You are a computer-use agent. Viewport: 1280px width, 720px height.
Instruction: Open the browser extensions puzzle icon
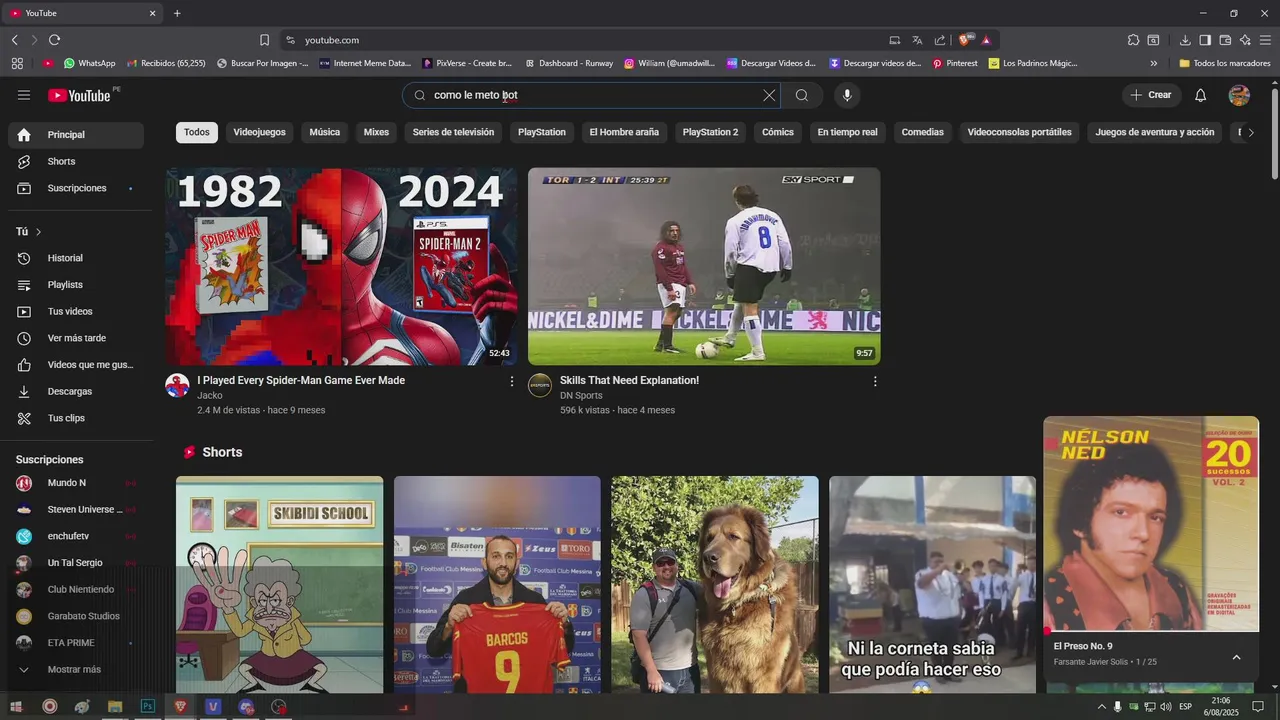[1133, 40]
